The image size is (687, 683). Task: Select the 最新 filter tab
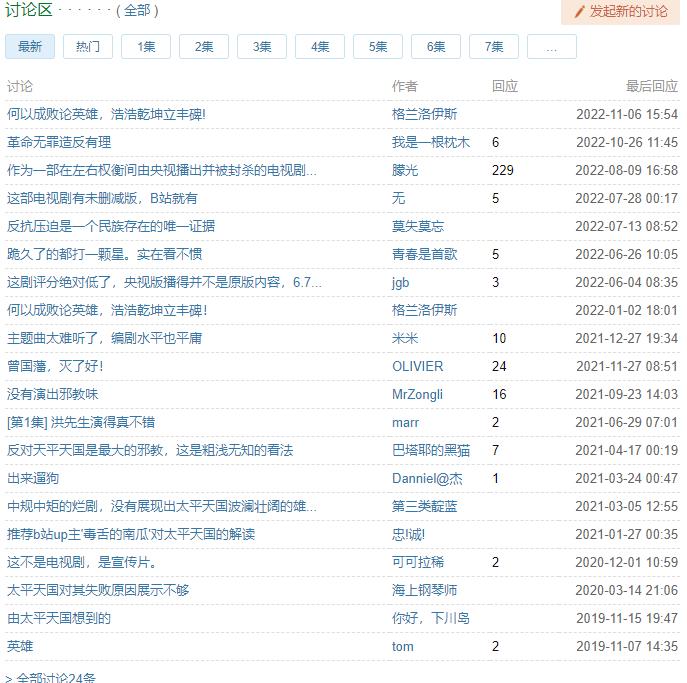pos(30,47)
